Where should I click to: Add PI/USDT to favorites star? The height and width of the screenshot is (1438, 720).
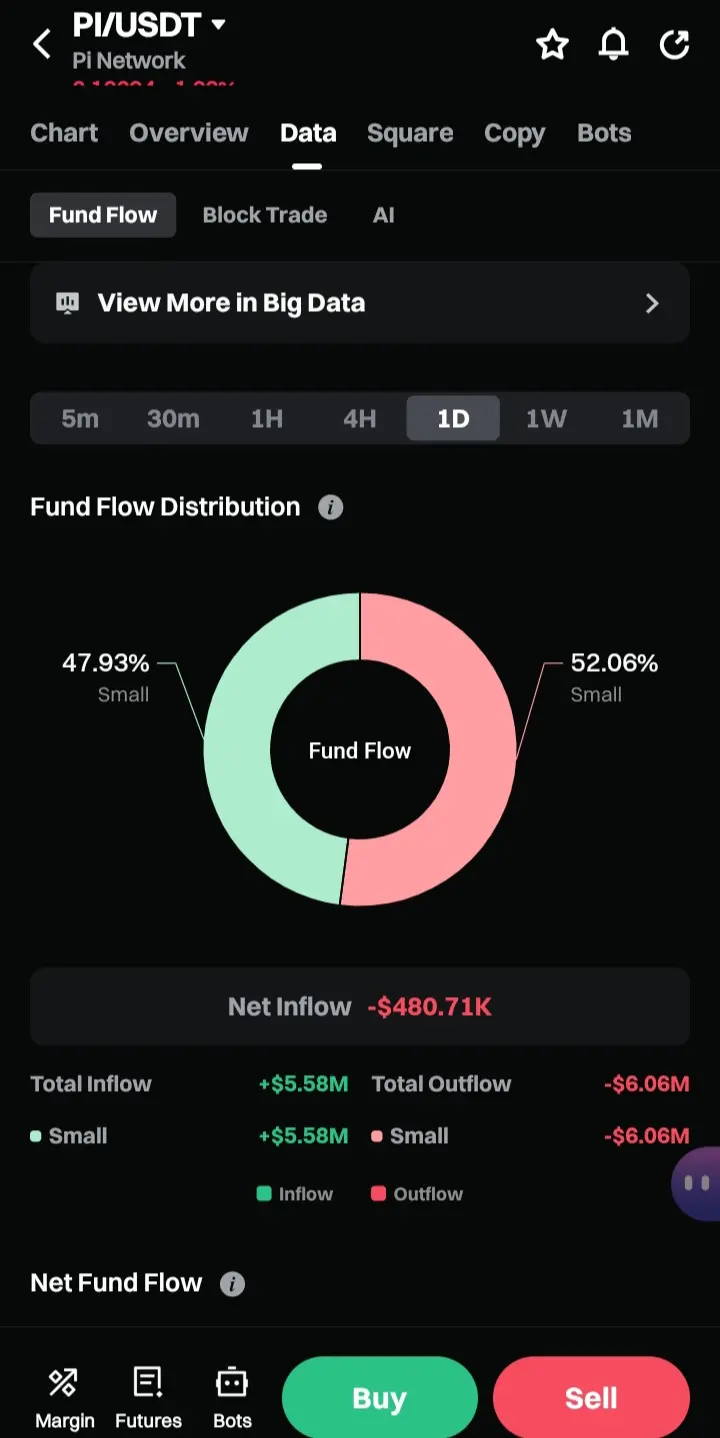tap(552, 44)
